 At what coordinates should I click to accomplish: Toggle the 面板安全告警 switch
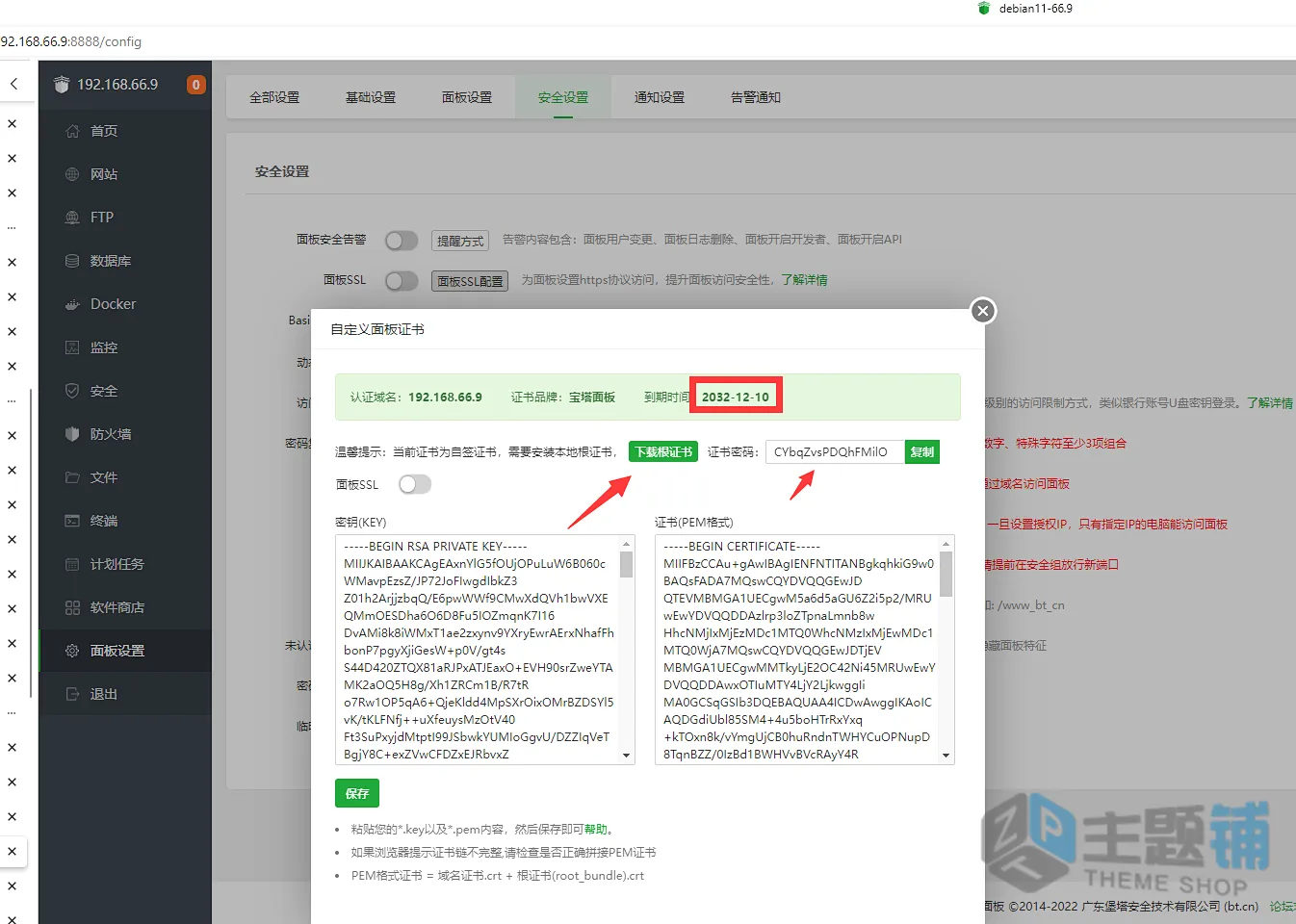(402, 240)
